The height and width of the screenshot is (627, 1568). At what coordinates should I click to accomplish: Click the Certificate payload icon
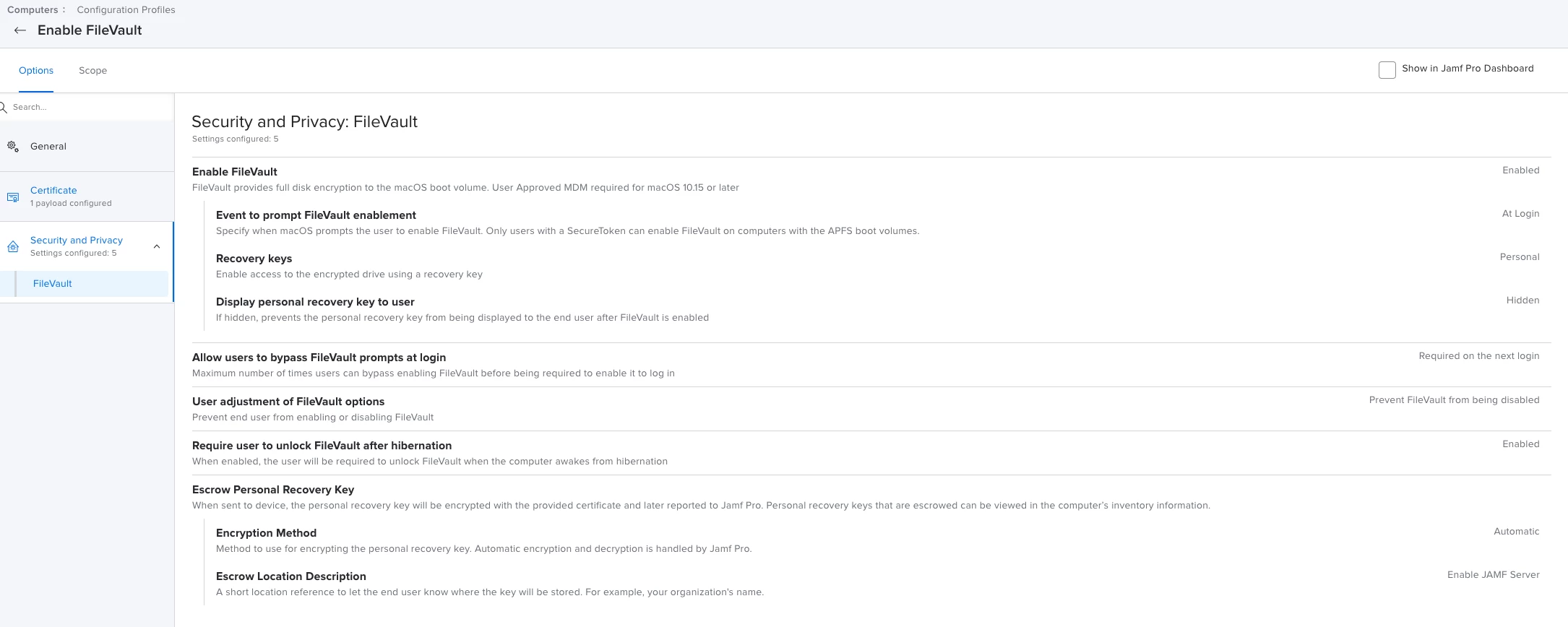(13, 196)
